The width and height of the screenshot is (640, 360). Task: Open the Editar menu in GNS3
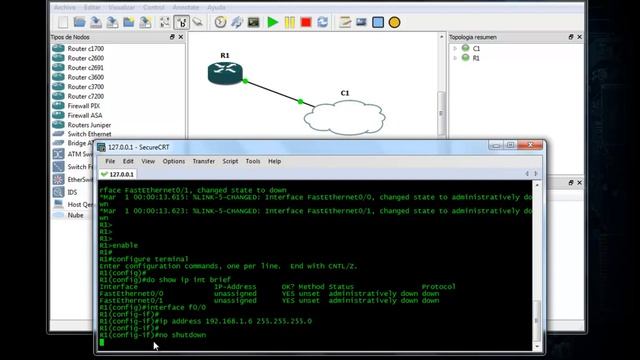(92, 7)
